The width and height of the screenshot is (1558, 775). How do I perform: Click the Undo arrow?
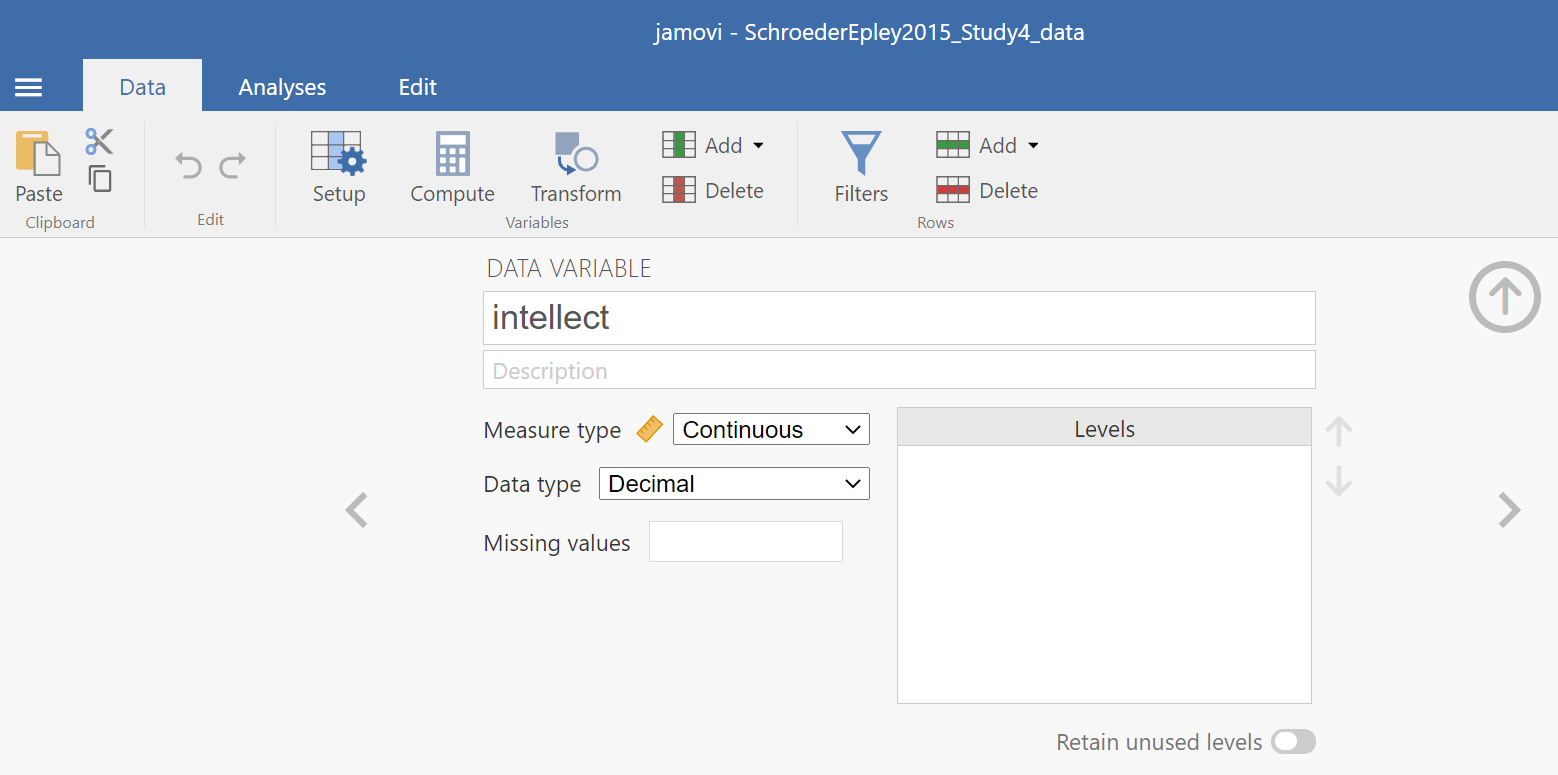188,165
